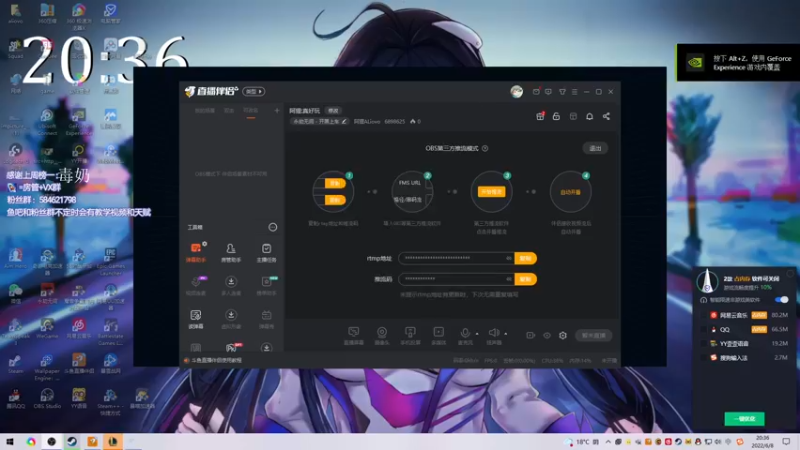
Task: Open the message icon in title bar
Action: pyautogui.click(x=548, y=92)
